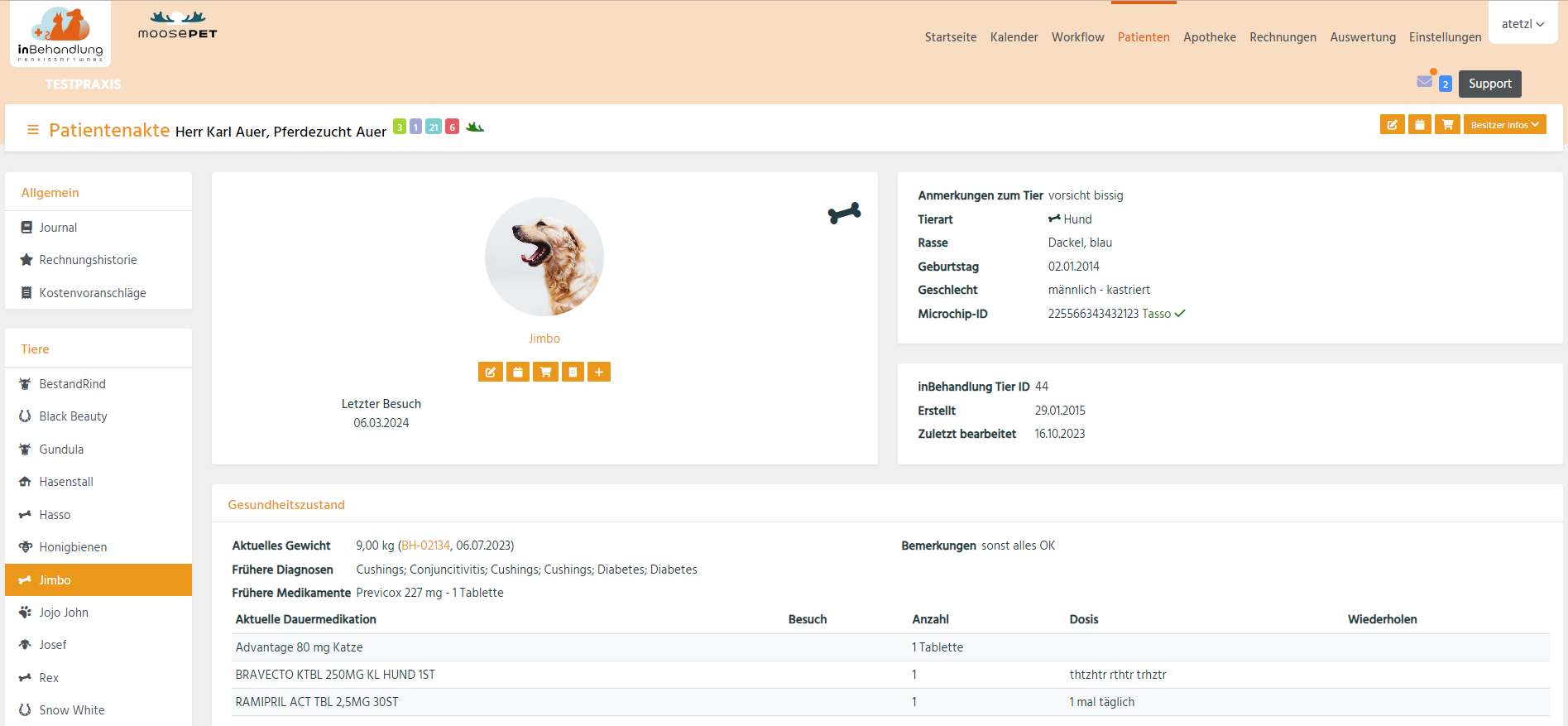Select Honigbienen in Tiere list
The image size is (1568, 726).
98,547
